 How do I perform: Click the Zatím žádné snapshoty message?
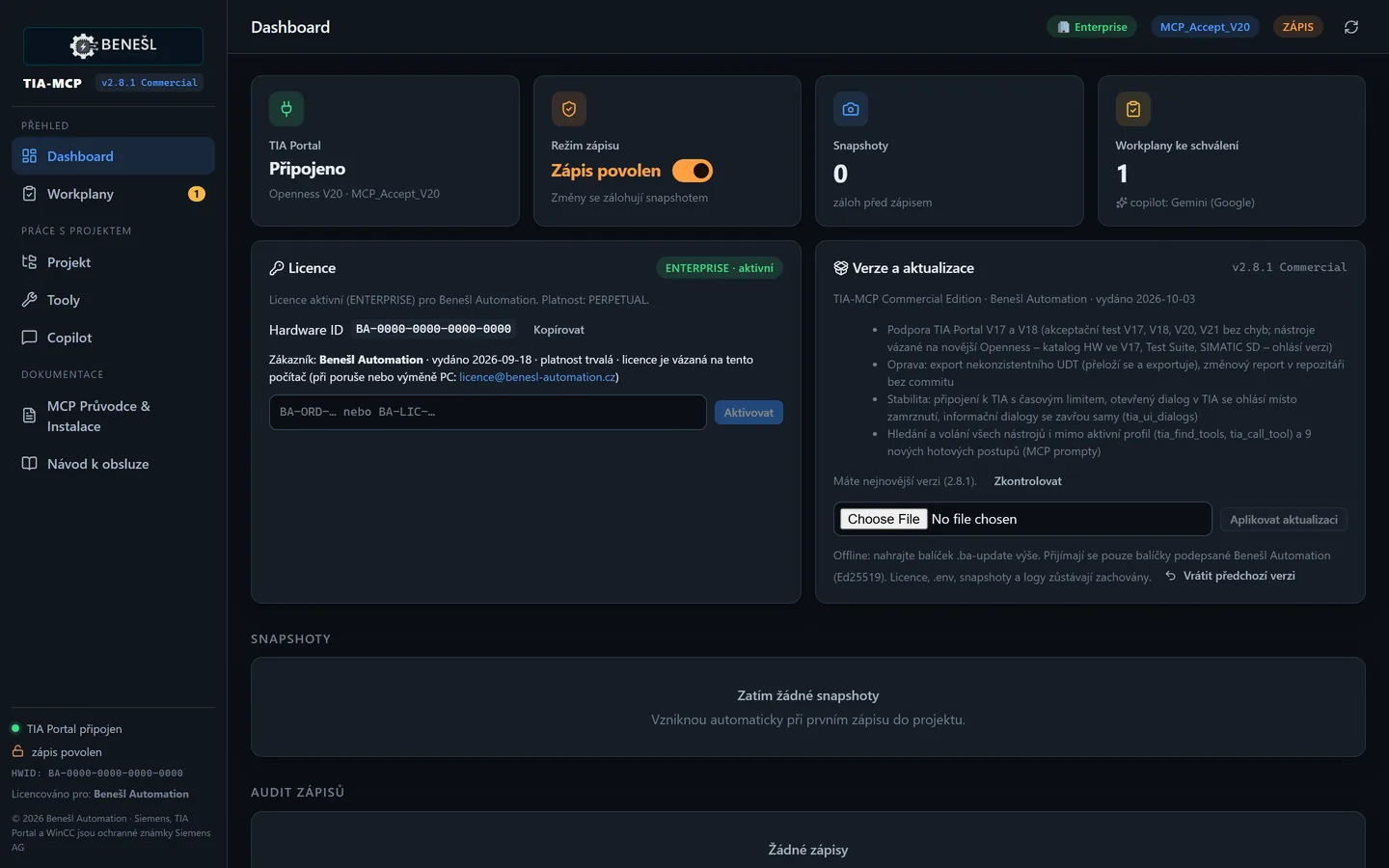click(x=808, y=695)
